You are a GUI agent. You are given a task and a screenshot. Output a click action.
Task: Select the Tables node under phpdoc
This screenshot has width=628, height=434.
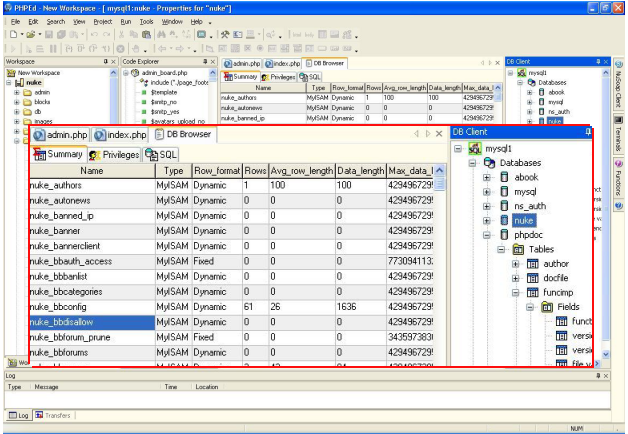tap(541, 249)
